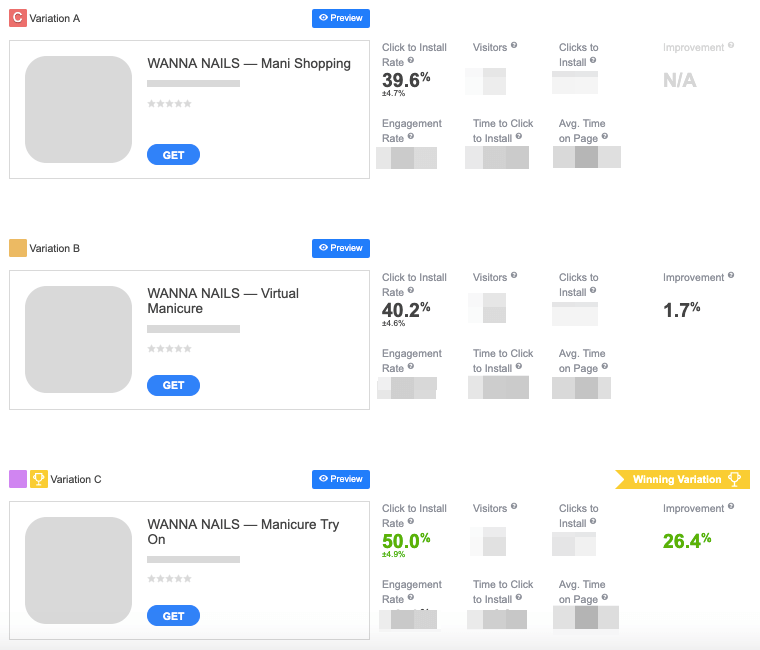Click the Variation B label
This screenshot has height=650, width=760.
[x=54, y=248]
